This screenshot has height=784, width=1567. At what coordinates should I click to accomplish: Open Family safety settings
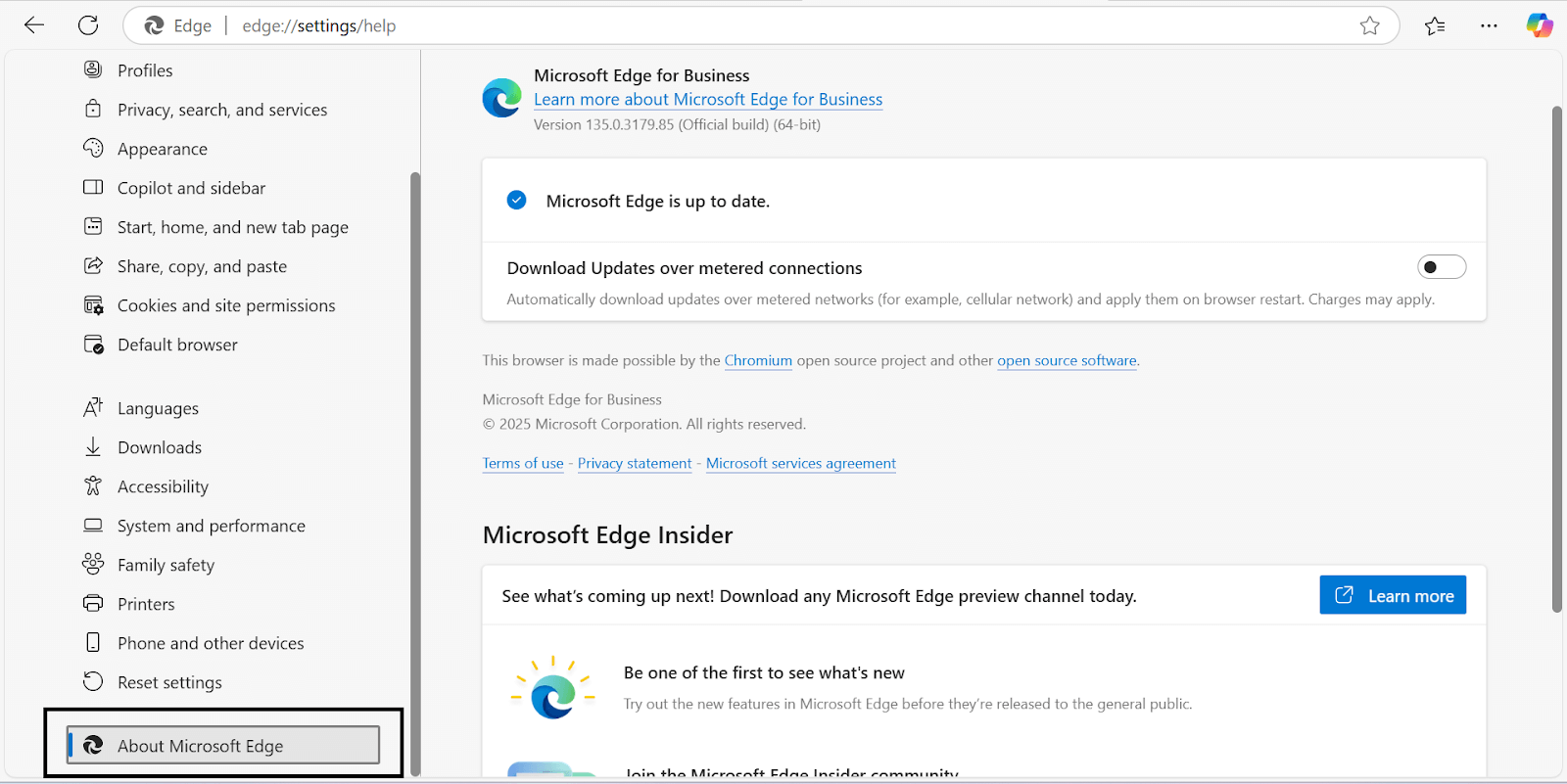click(166, 565)
